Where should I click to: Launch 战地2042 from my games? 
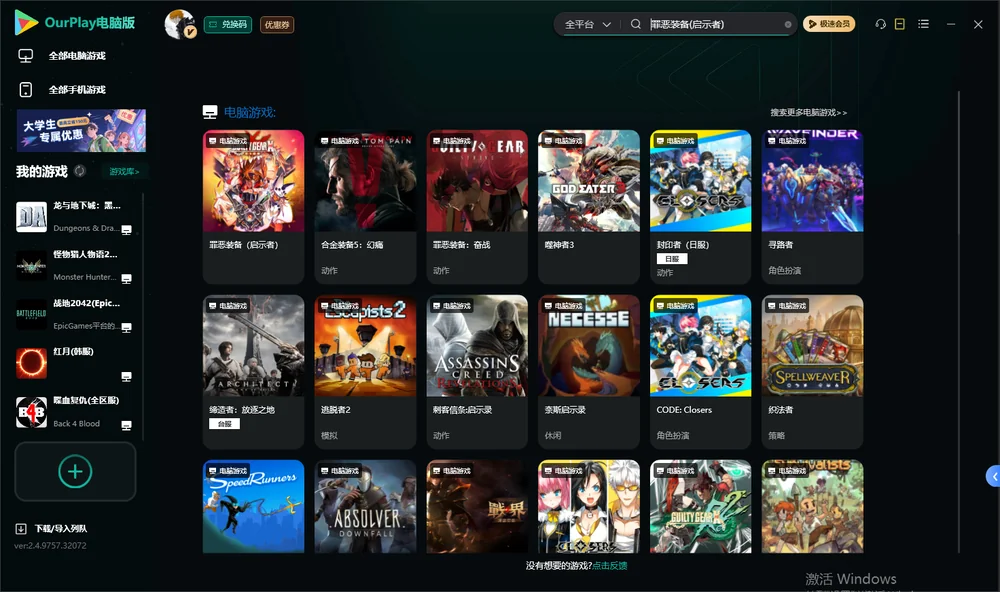(74, 314)
